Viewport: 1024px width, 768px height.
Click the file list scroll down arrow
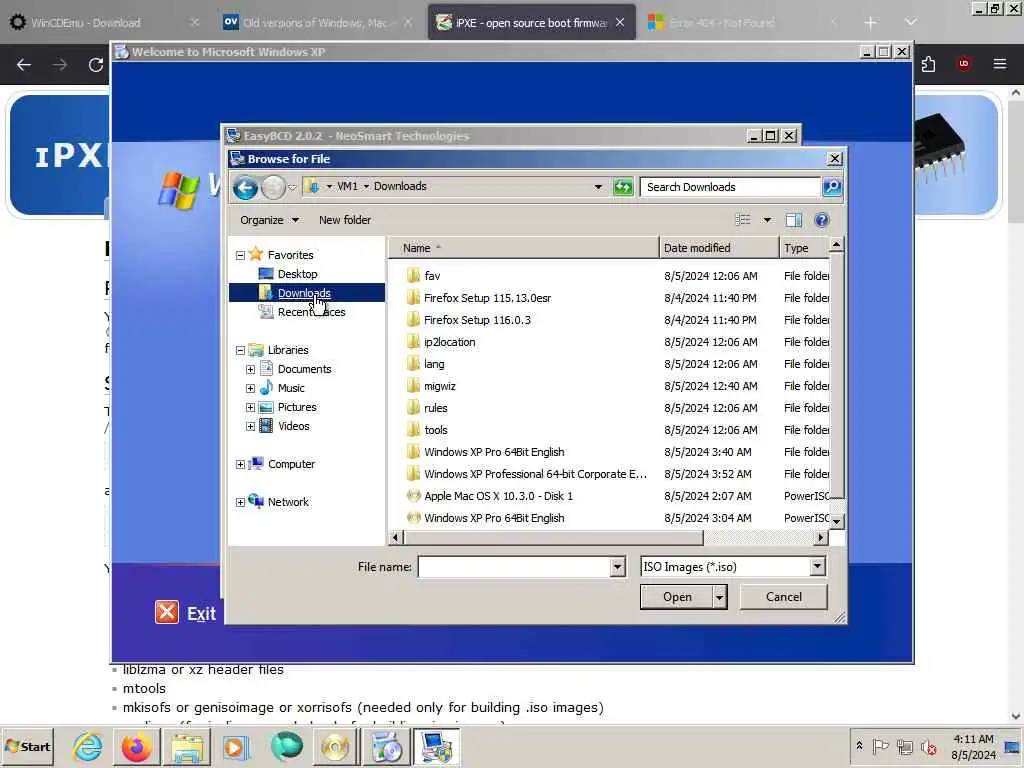click(836, 521)
